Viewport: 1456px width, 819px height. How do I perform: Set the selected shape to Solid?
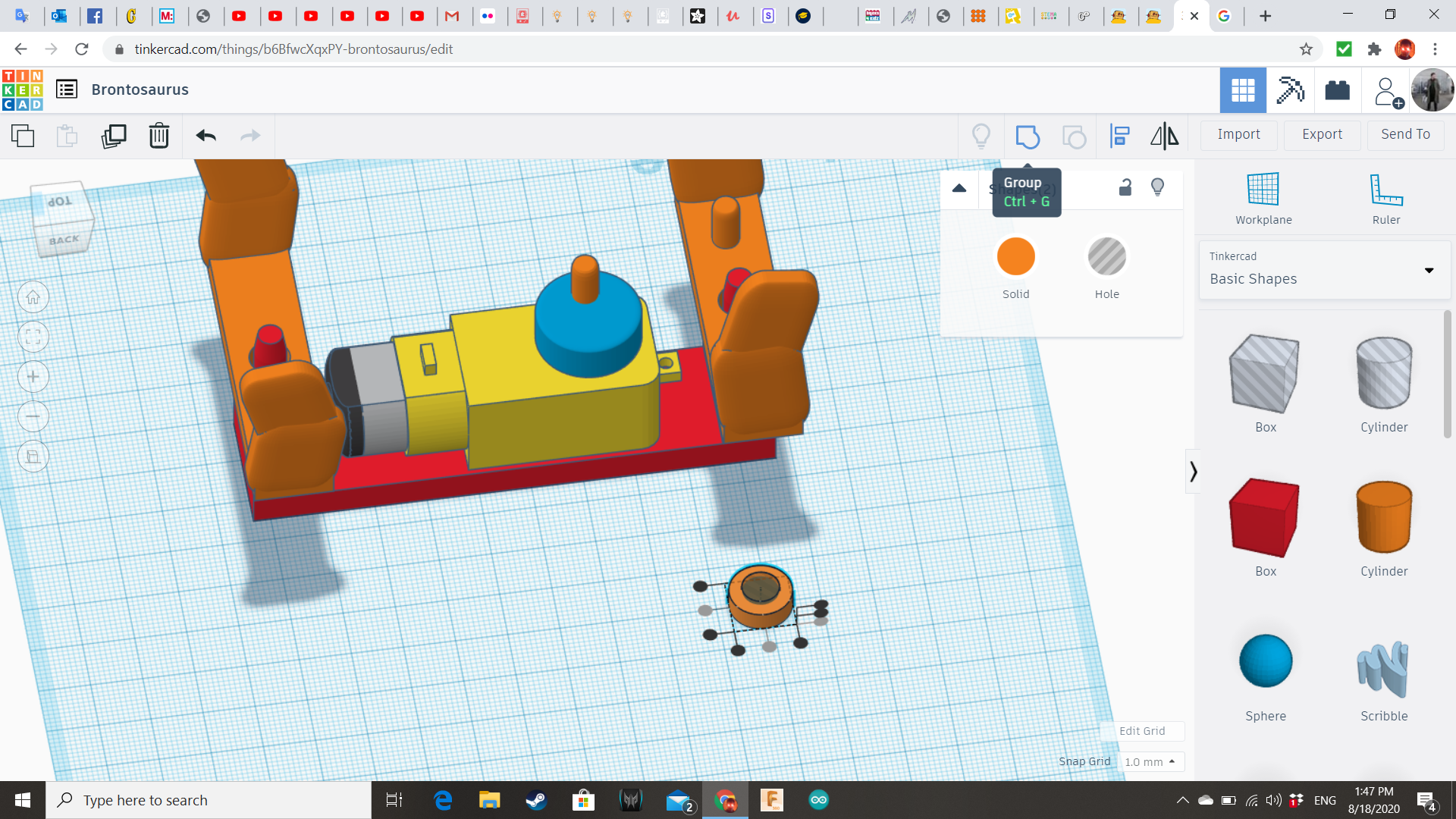click(1015, 256)
